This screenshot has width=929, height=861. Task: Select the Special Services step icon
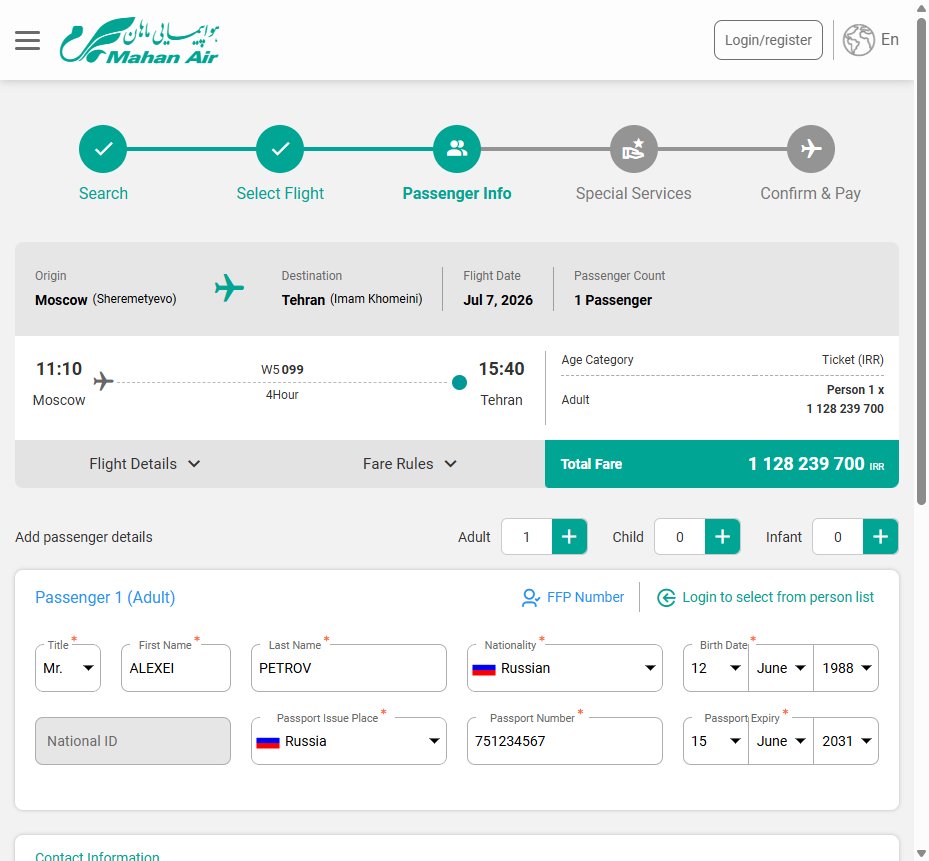[x=633, y=149]
